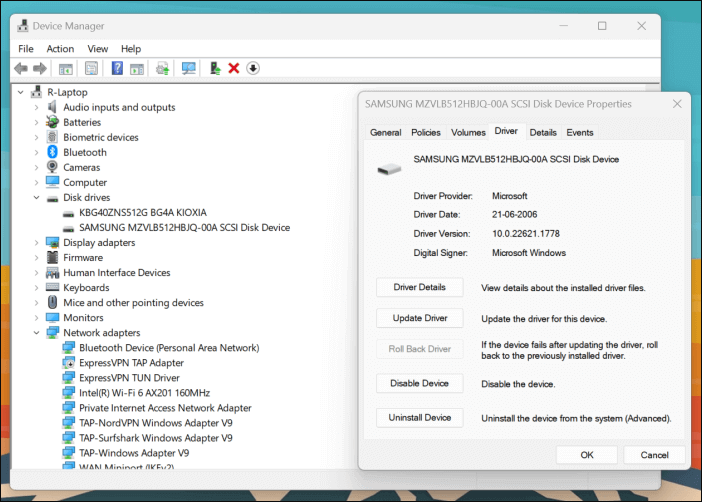Click the Disable device down-arrow toolbar icon
This screenshot has height=502, width=702.
pyautogui.click(x=253, y=68)
